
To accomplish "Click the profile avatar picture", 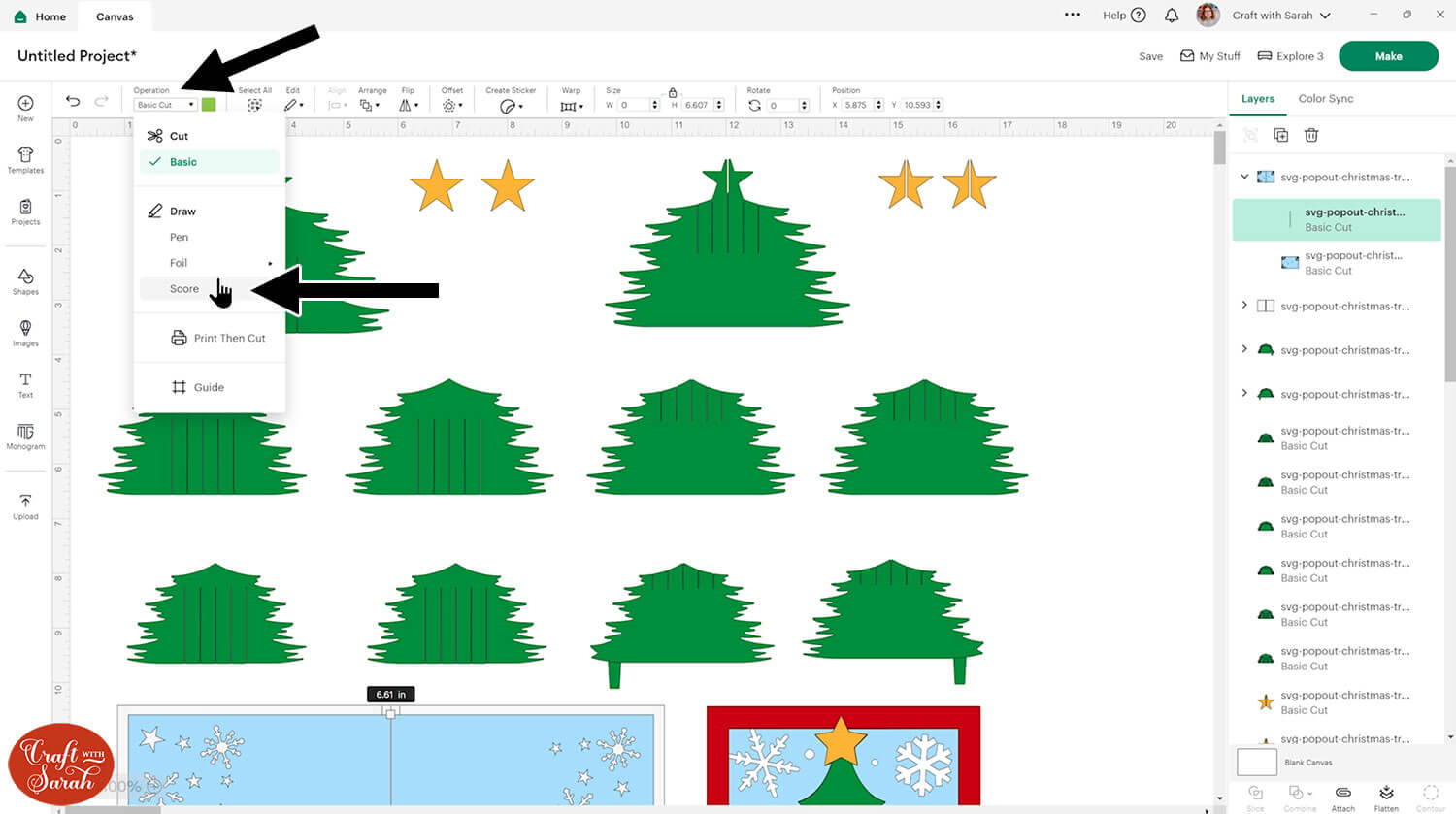I will pyautogui.click(x=1208, y=15).
